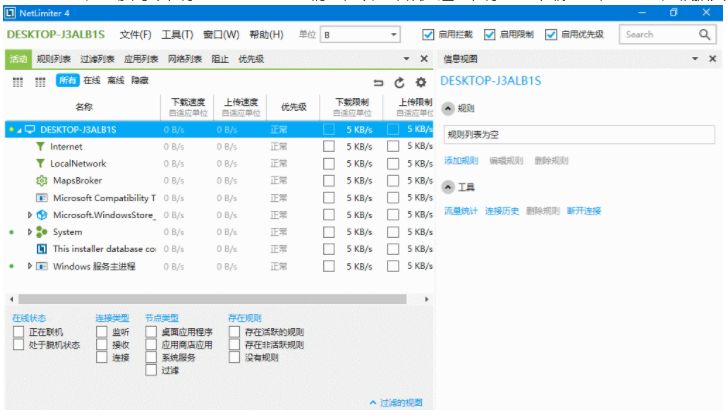Click the search magnifier icon
This screenshot has width=728, height=415.
point(704,34)
